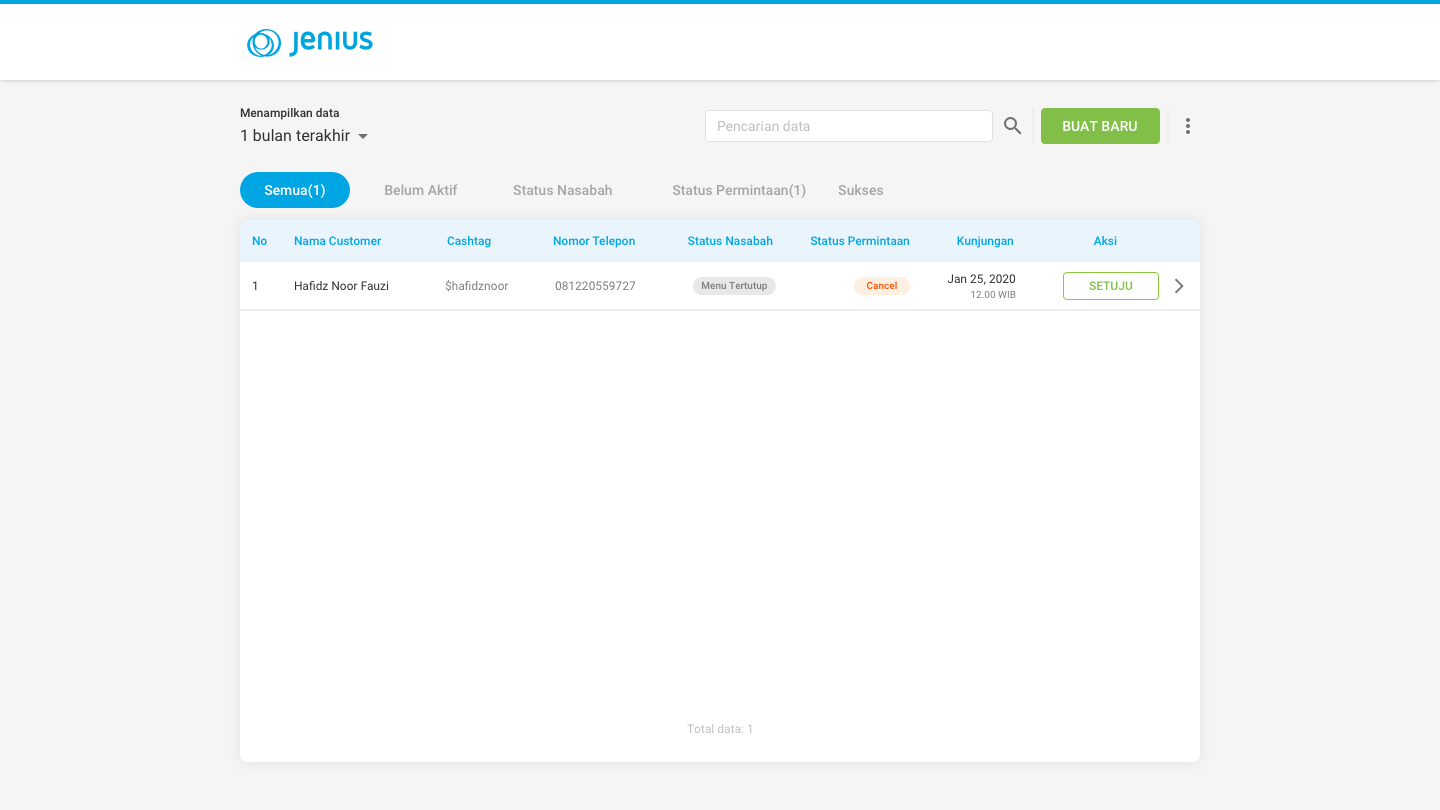The width and height of the screenshot is (1440, 810).
Task: Click the visit time '12.00 WIB'
Action: click(x=993, y=295)
